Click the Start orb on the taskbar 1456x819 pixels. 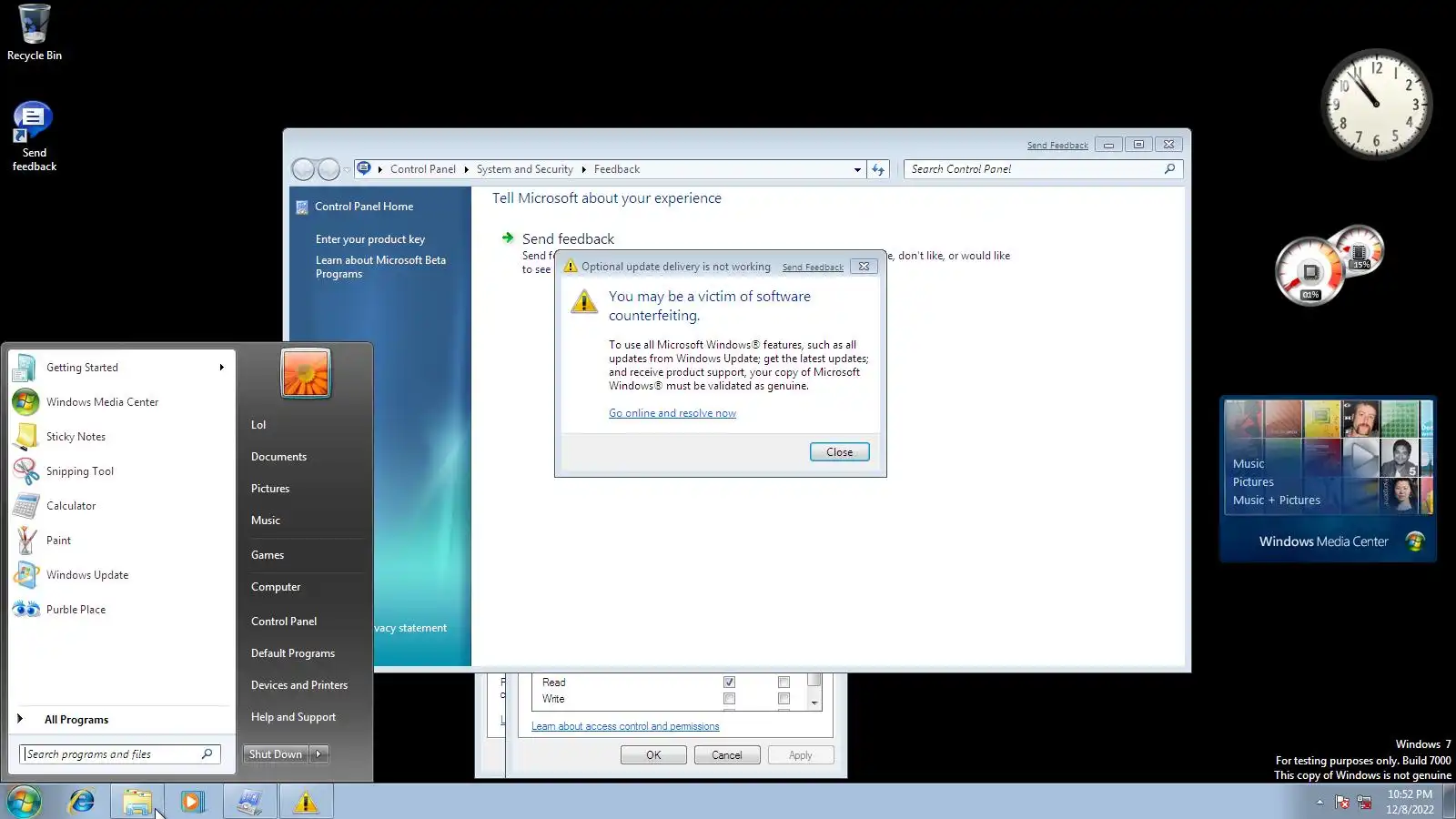25,802
